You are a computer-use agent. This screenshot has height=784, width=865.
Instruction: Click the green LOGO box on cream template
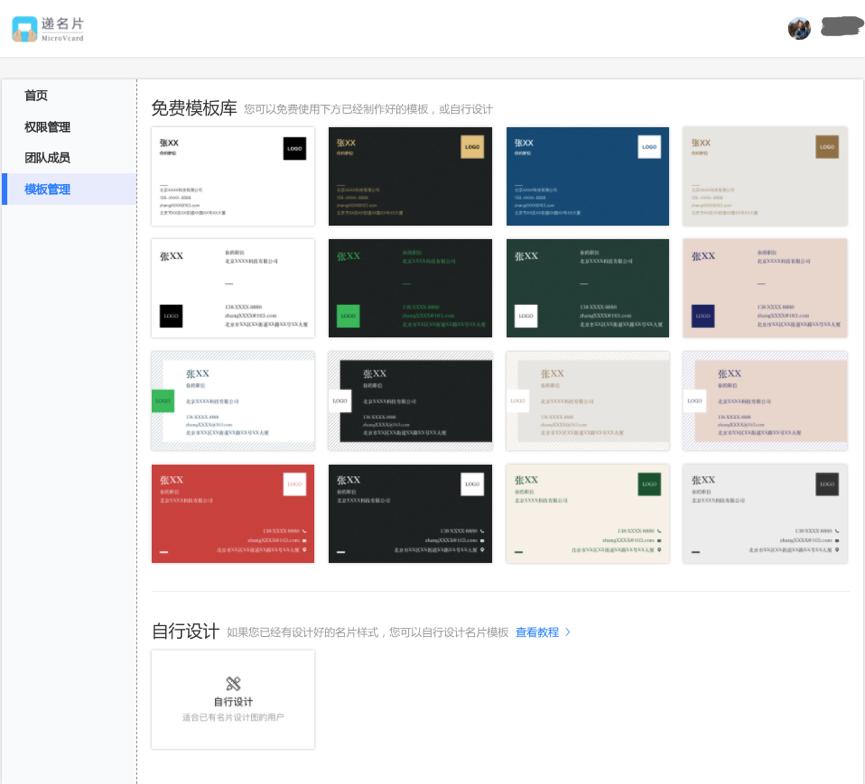click(x=649, y=484)
